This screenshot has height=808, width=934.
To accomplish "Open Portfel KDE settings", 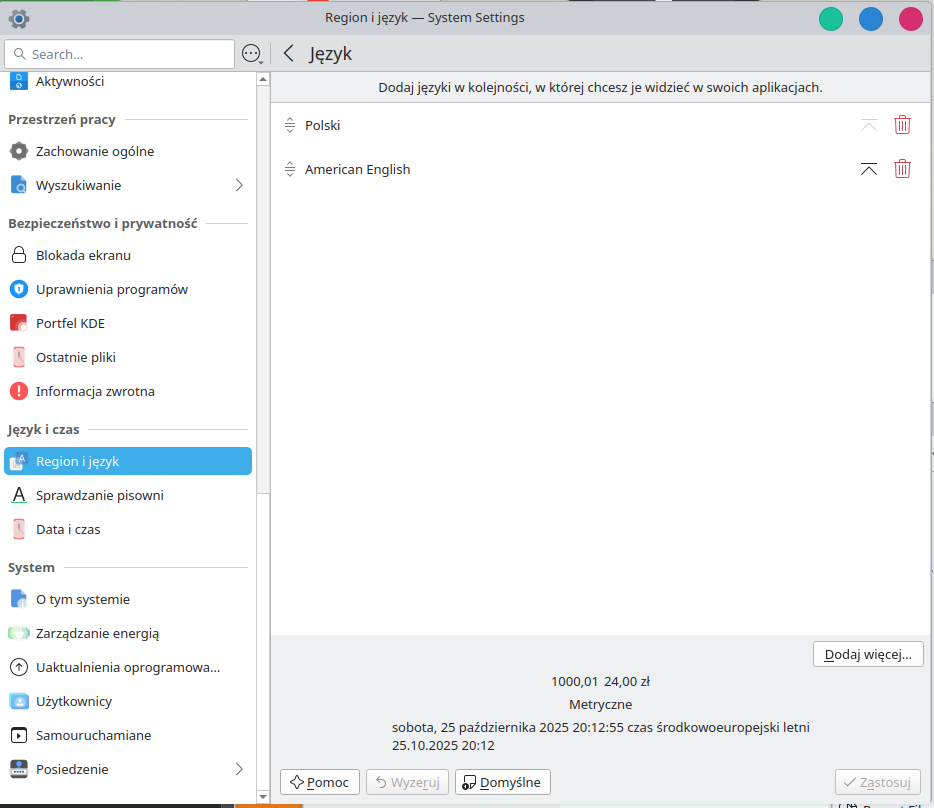I will (x=70, y=323).
